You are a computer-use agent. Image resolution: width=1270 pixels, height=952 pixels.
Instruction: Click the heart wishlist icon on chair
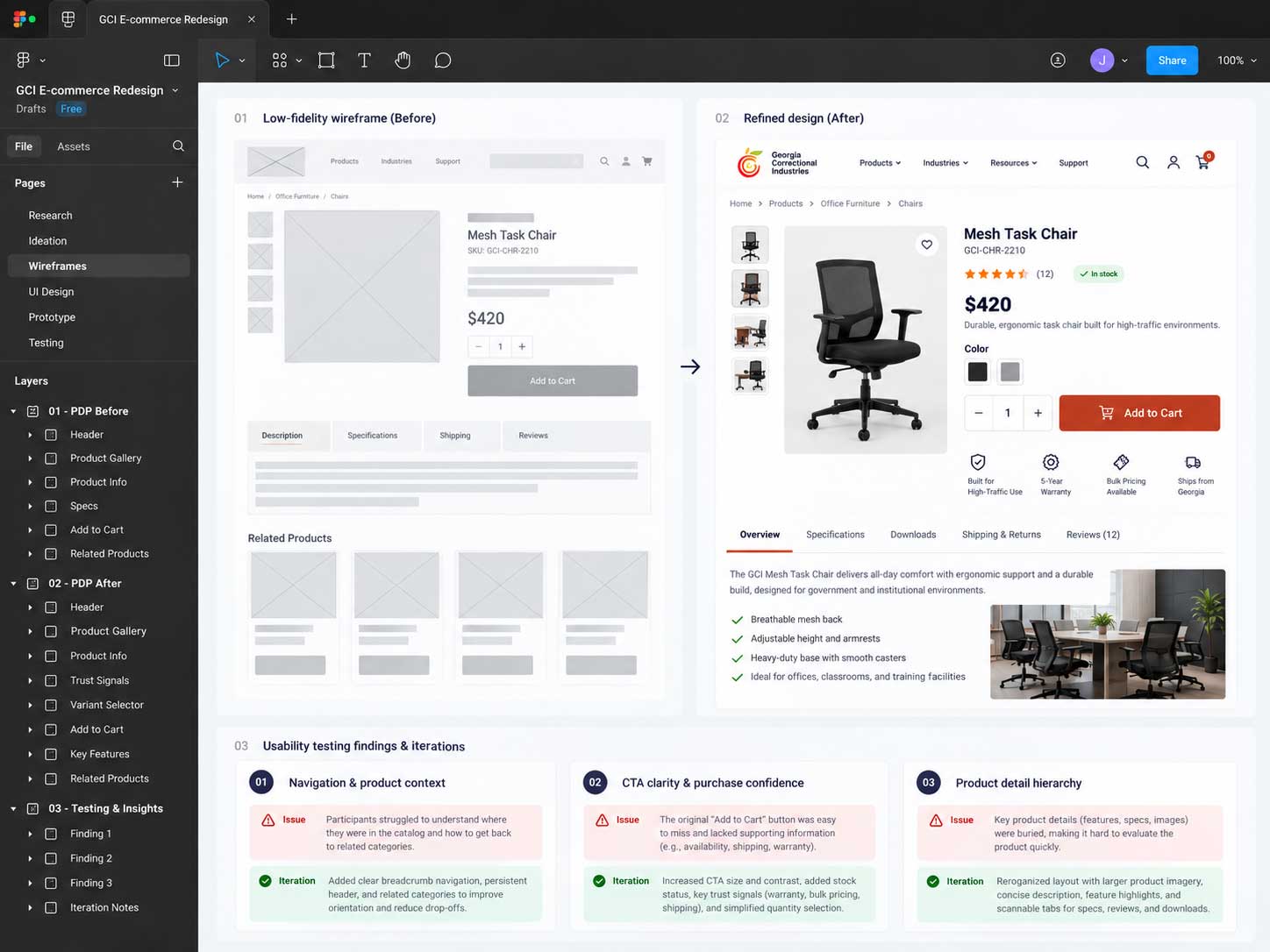click(927, 245)
